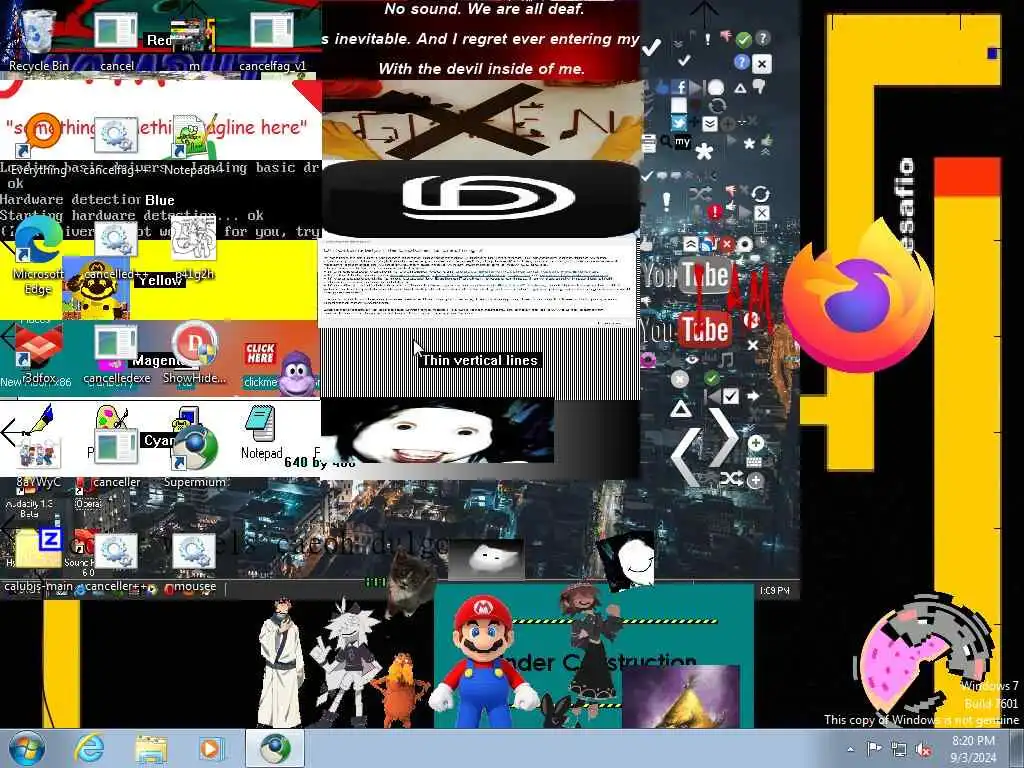Select the clickme desktop icon
The image size is (1024, 768).
point(261,364)
